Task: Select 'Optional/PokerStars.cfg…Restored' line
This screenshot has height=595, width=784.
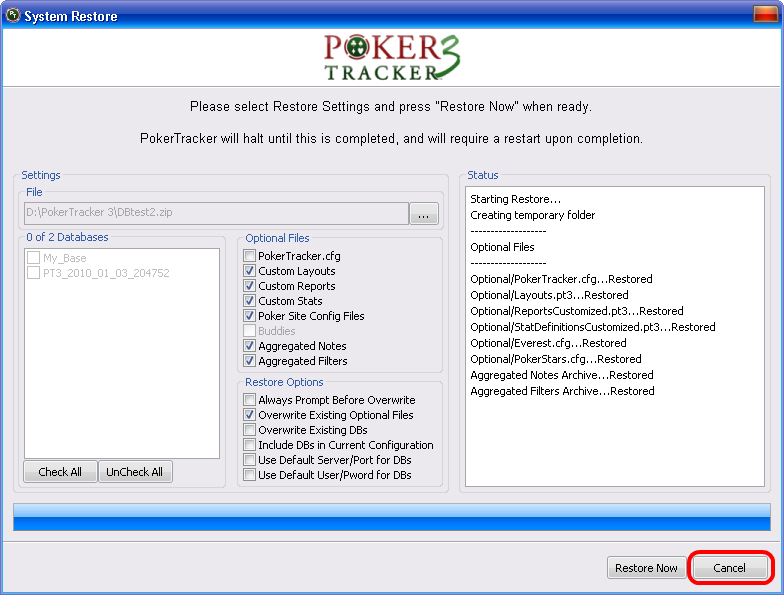Action: [x=556, y=359]
